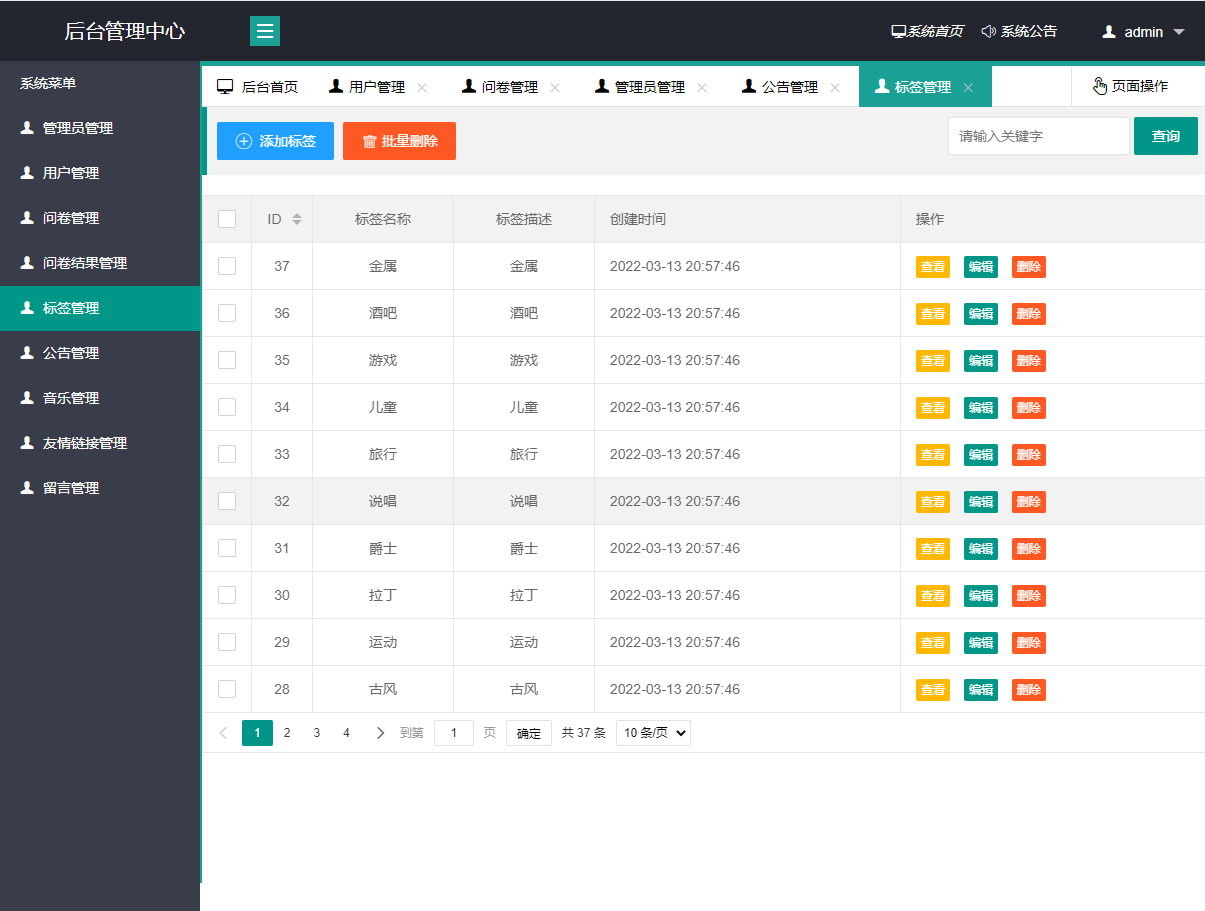
Task: Click the 查询 search button
Action: point(1166,136)
